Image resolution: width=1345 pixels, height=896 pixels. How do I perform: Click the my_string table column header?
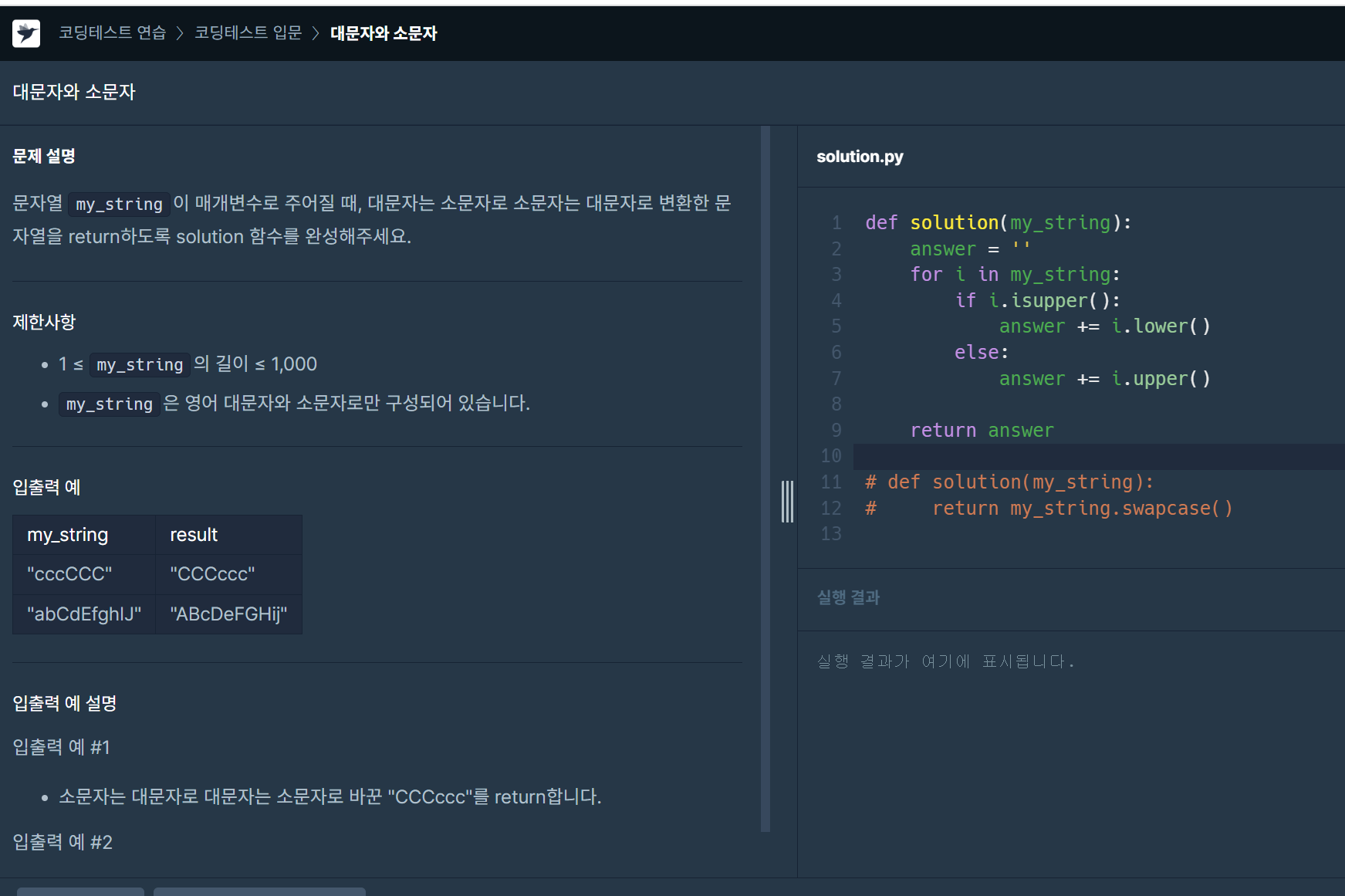[x=84, y=535]
